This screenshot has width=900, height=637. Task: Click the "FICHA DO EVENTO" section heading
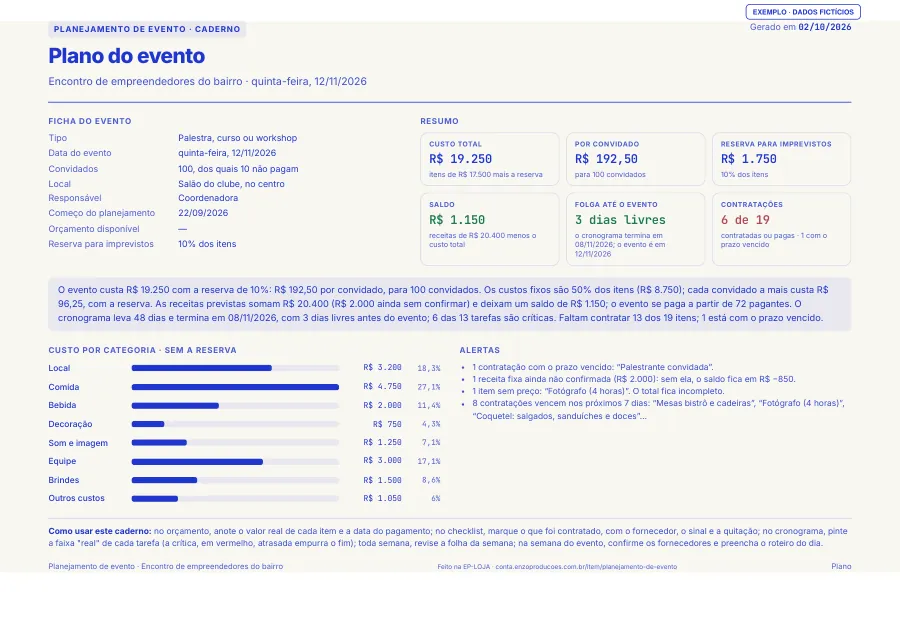90,121
